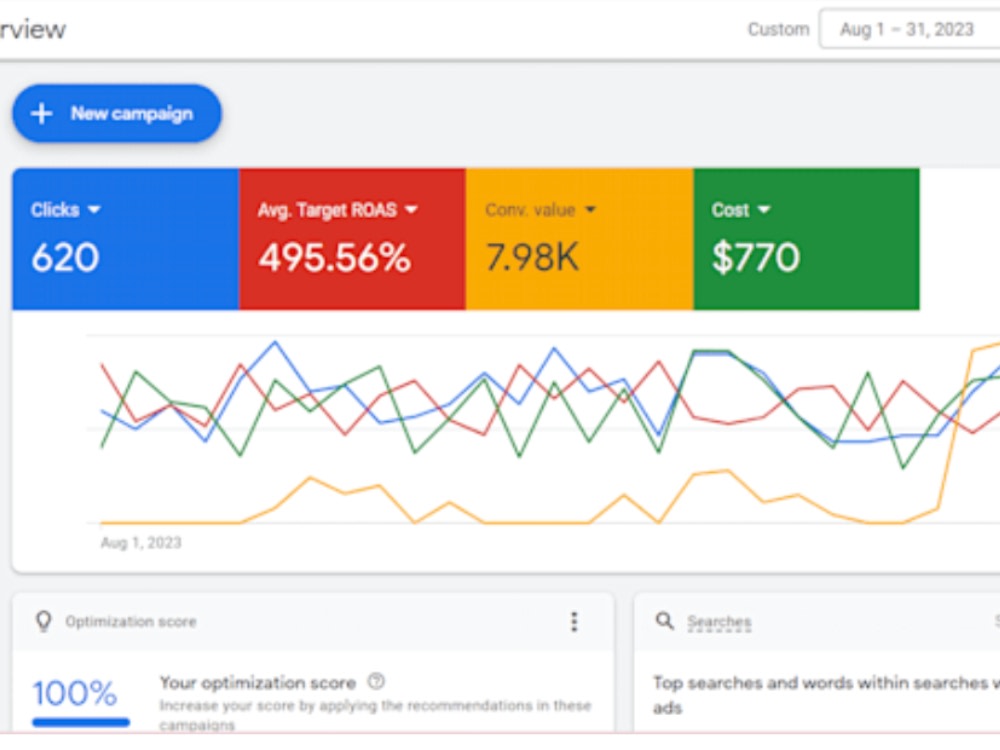Click the help icon beside Your optimization score

pos(376,682)
